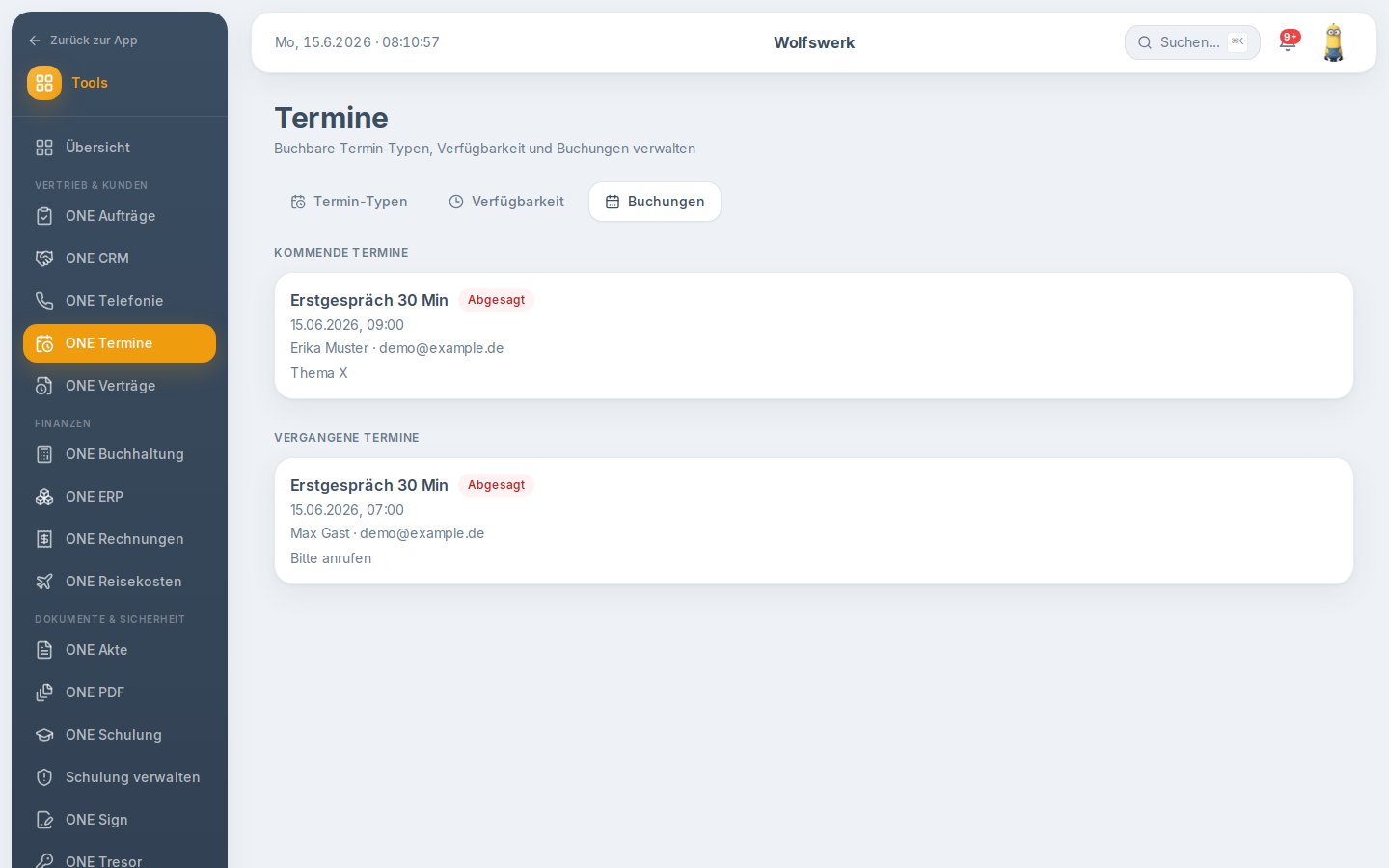Open ONE PDF
1389x868 pixels.
(120, 692)
